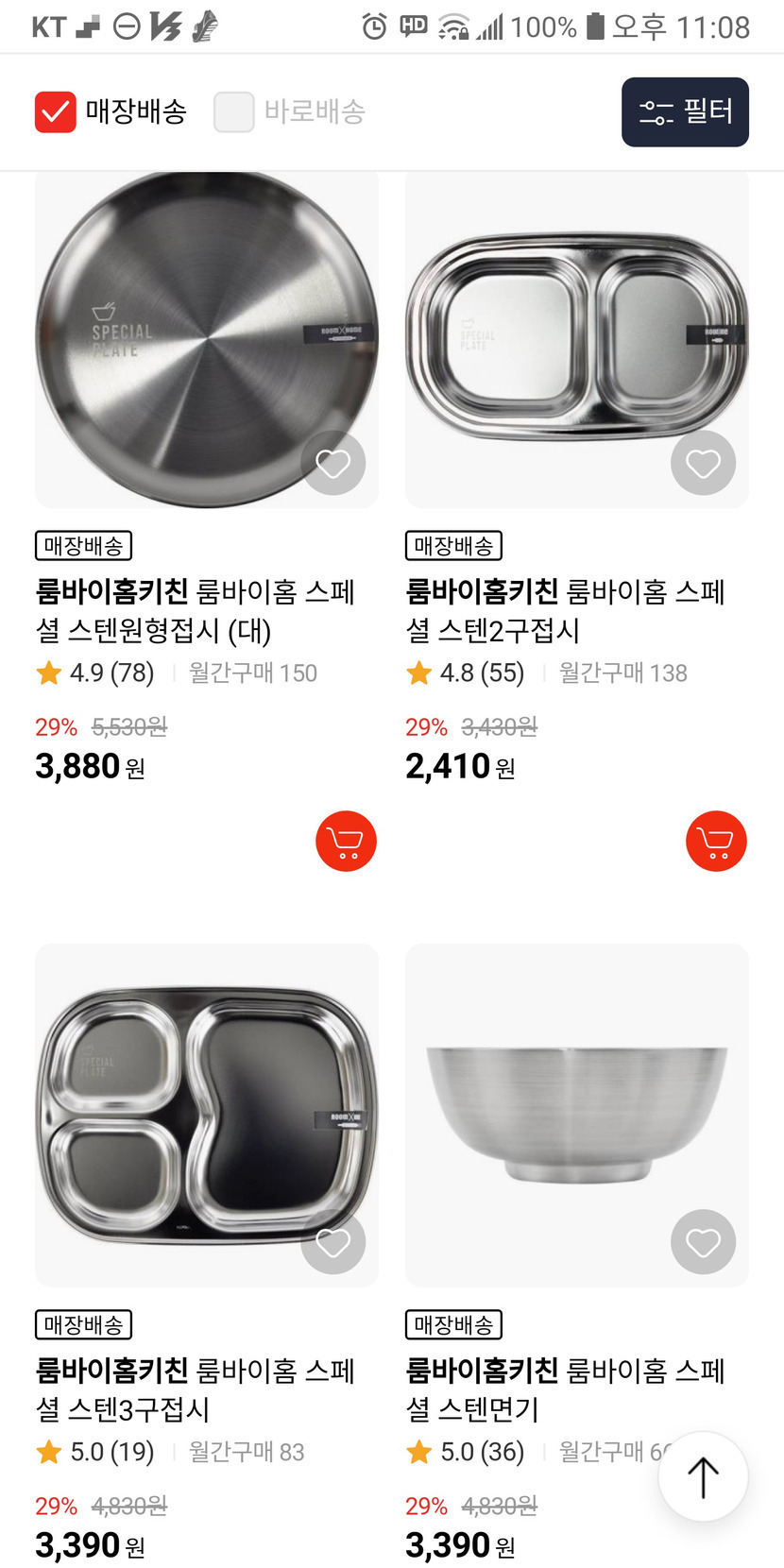Open 스텐3구접시 product title link
Viewport: 784px width, 1568px height.
click(196, 1389)
